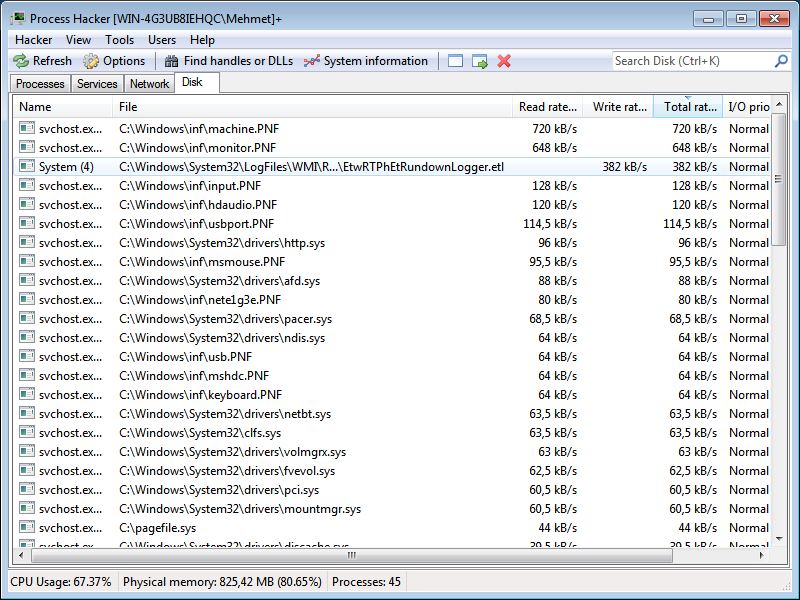Screen dimensions: 800x600
Task: Click the CPU Usage status bar entry
Action: click(x=61, y=582)
